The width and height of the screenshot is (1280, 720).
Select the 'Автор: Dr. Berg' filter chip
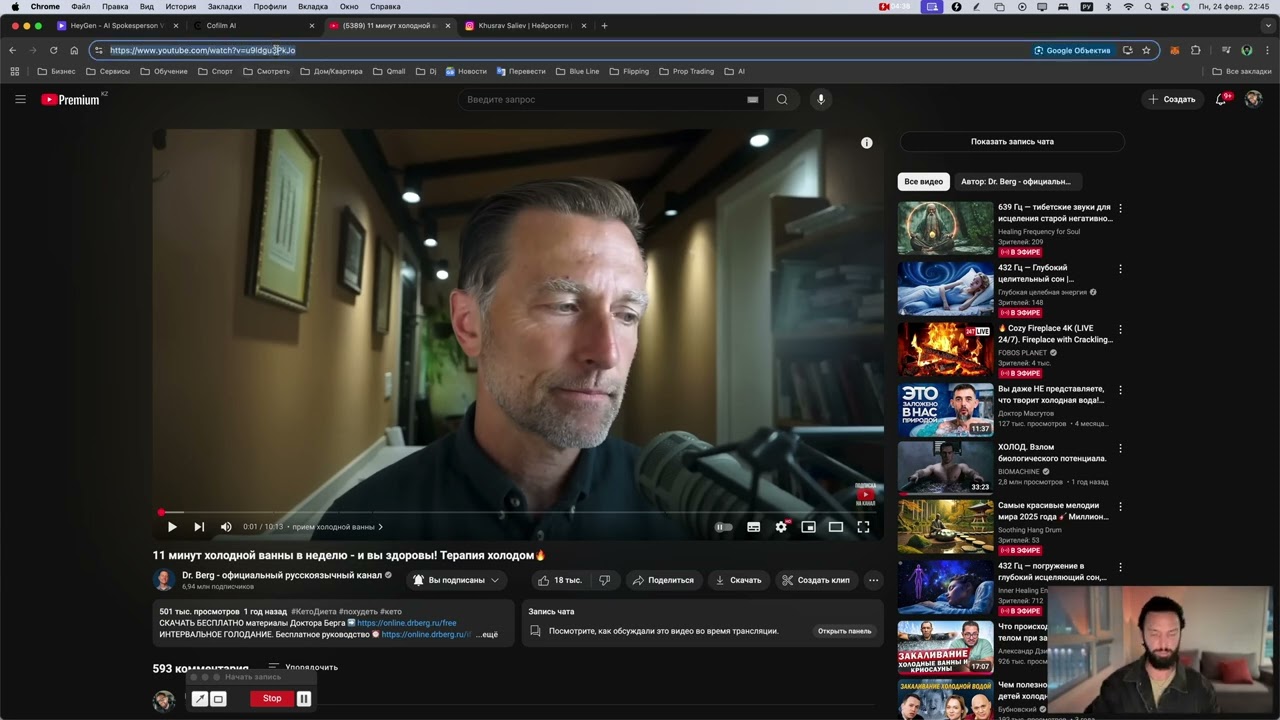[1015, 182]
